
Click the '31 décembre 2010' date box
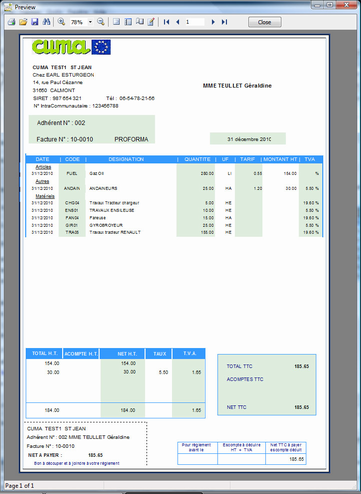[x=248, y=139]
